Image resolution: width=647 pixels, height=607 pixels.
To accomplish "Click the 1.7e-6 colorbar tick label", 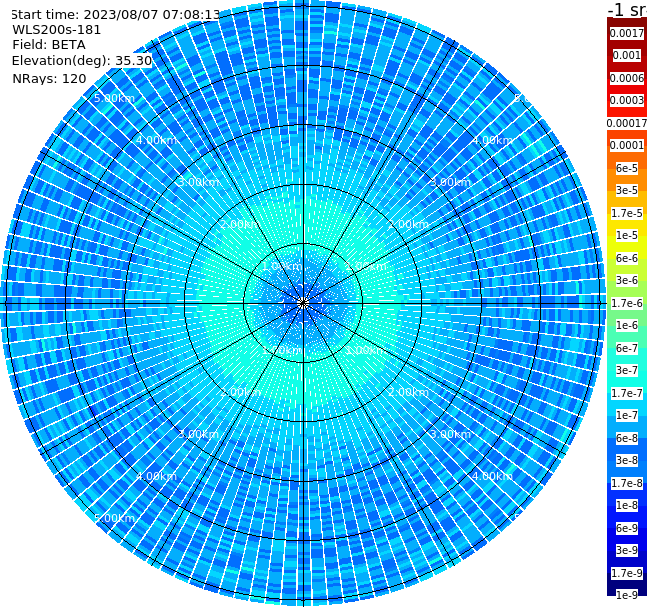I will pyautogui.click(x=627, y=303).
